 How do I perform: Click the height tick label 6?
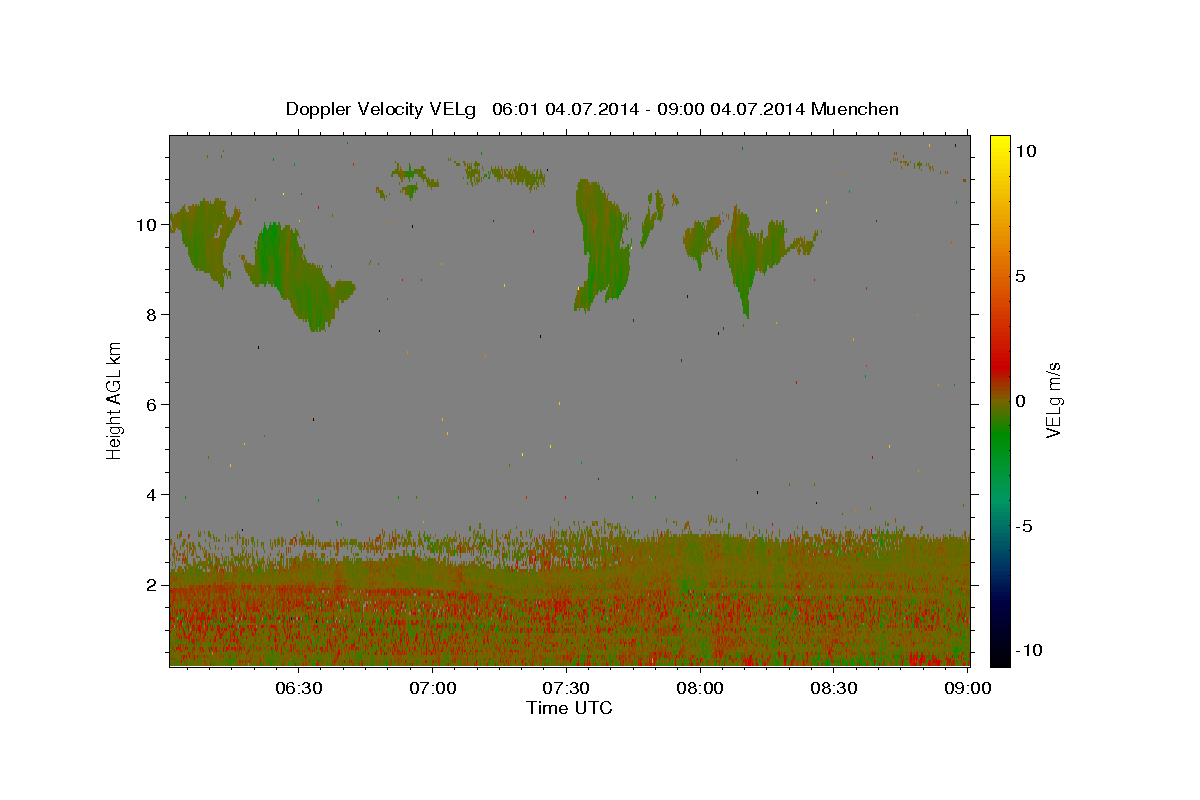click(x=152, y=405)
